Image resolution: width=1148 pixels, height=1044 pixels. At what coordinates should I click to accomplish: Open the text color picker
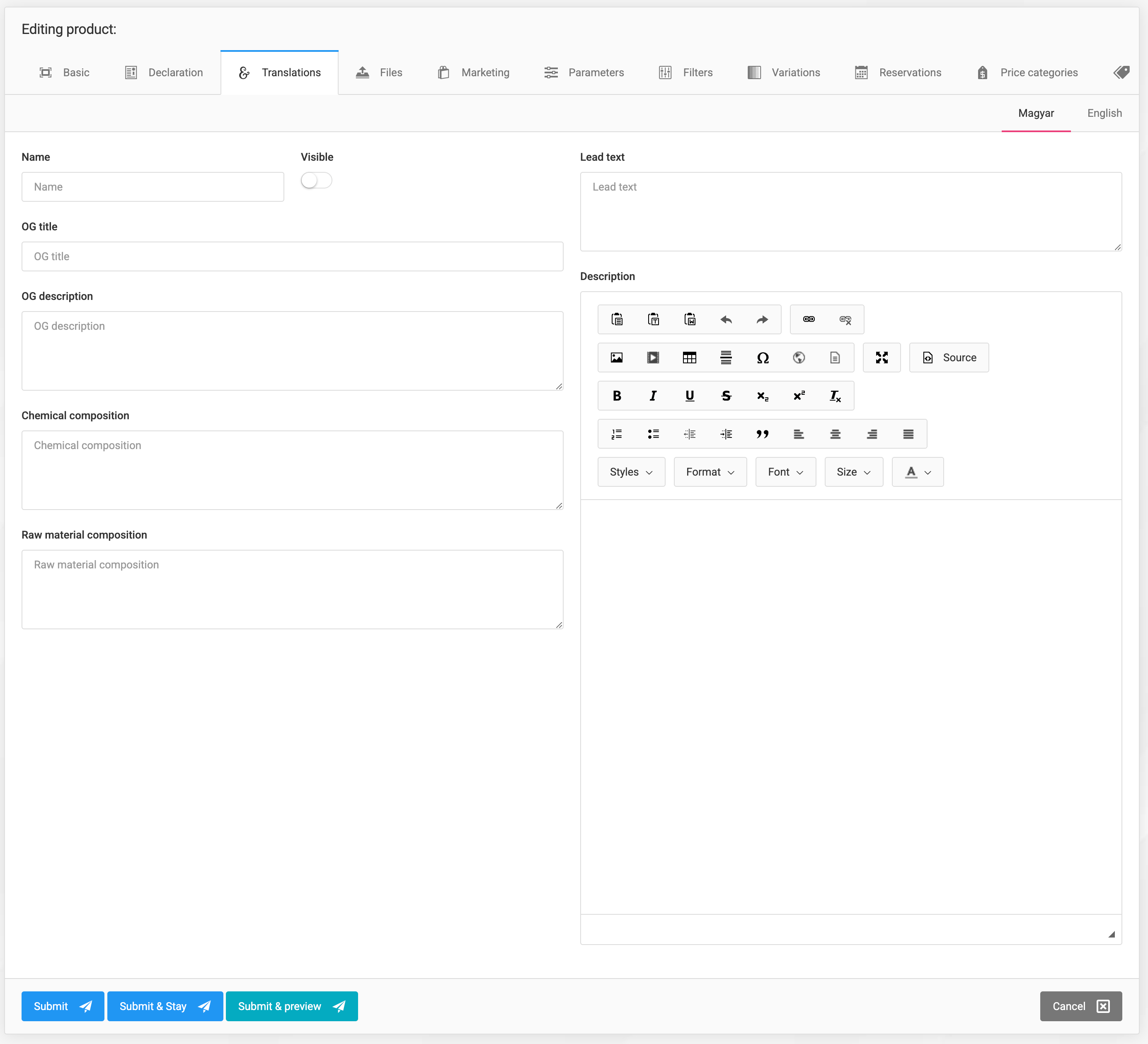[917, 472]
